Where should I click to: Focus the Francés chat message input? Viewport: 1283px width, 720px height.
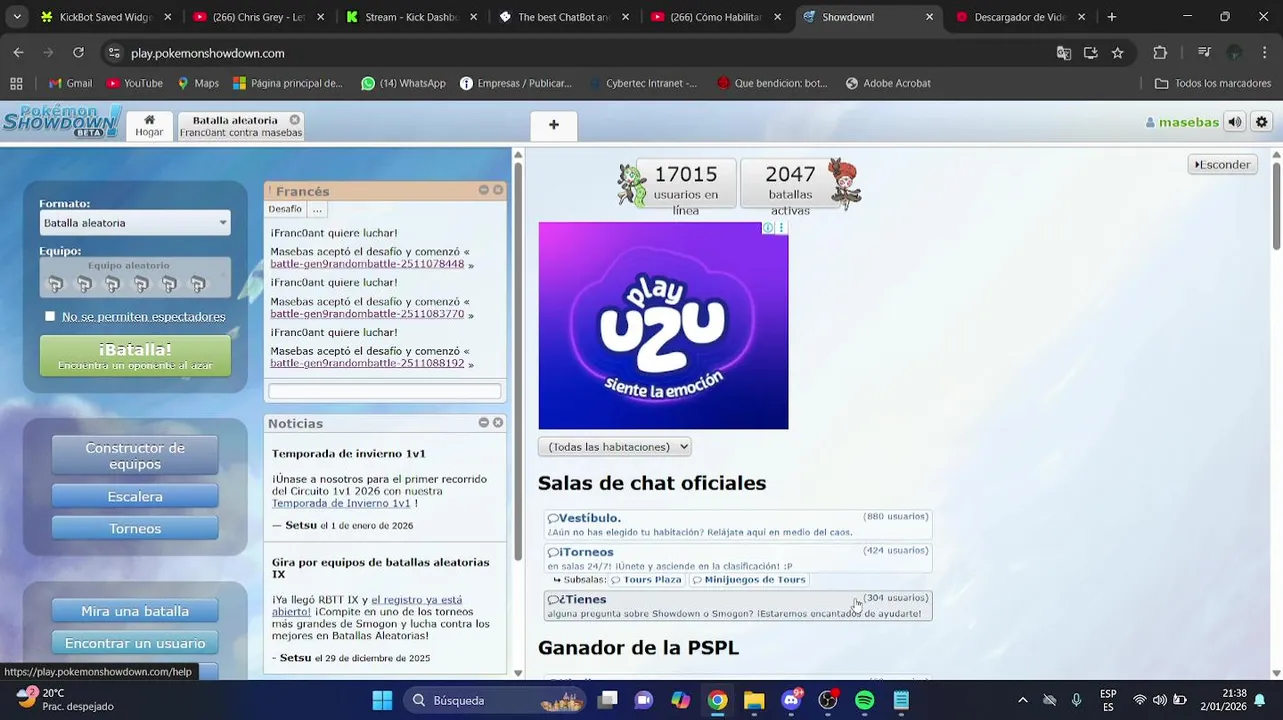[384, 391]
